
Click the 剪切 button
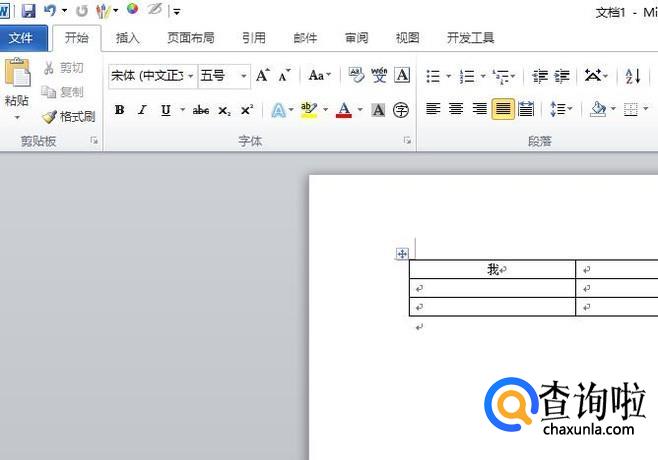pos(63,68)
